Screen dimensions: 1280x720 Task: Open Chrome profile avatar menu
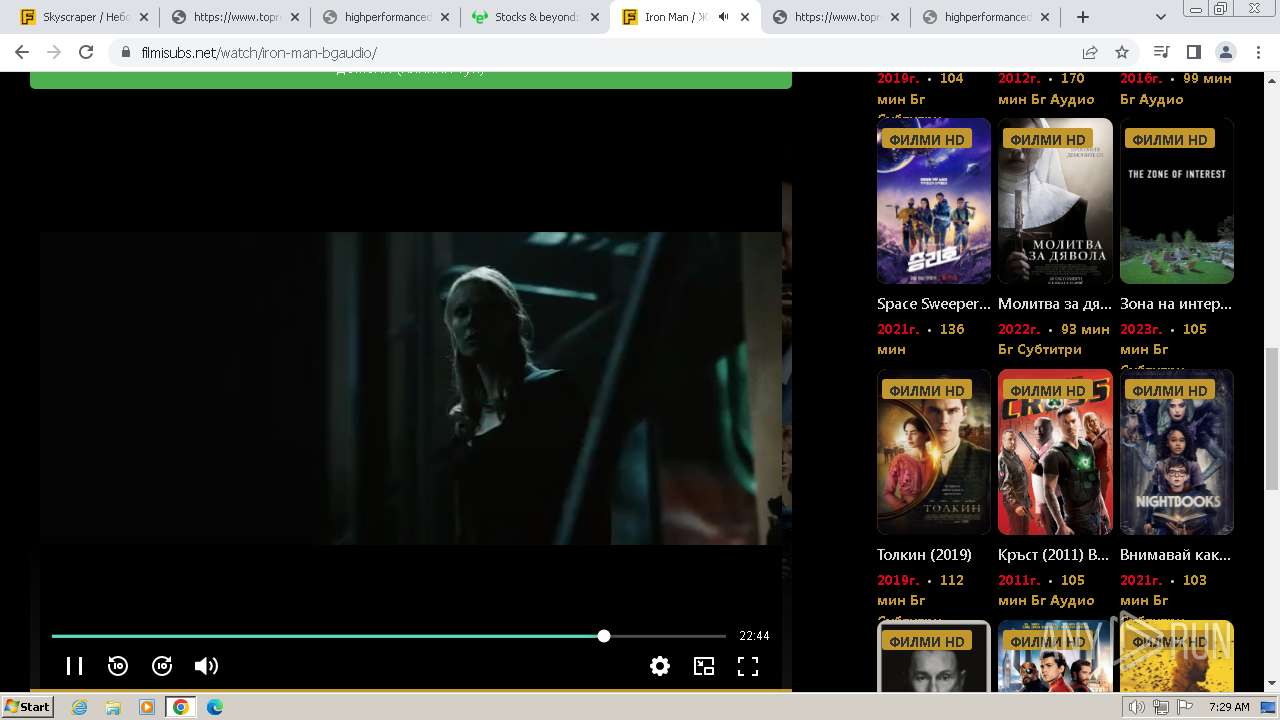click(1226, 52)
